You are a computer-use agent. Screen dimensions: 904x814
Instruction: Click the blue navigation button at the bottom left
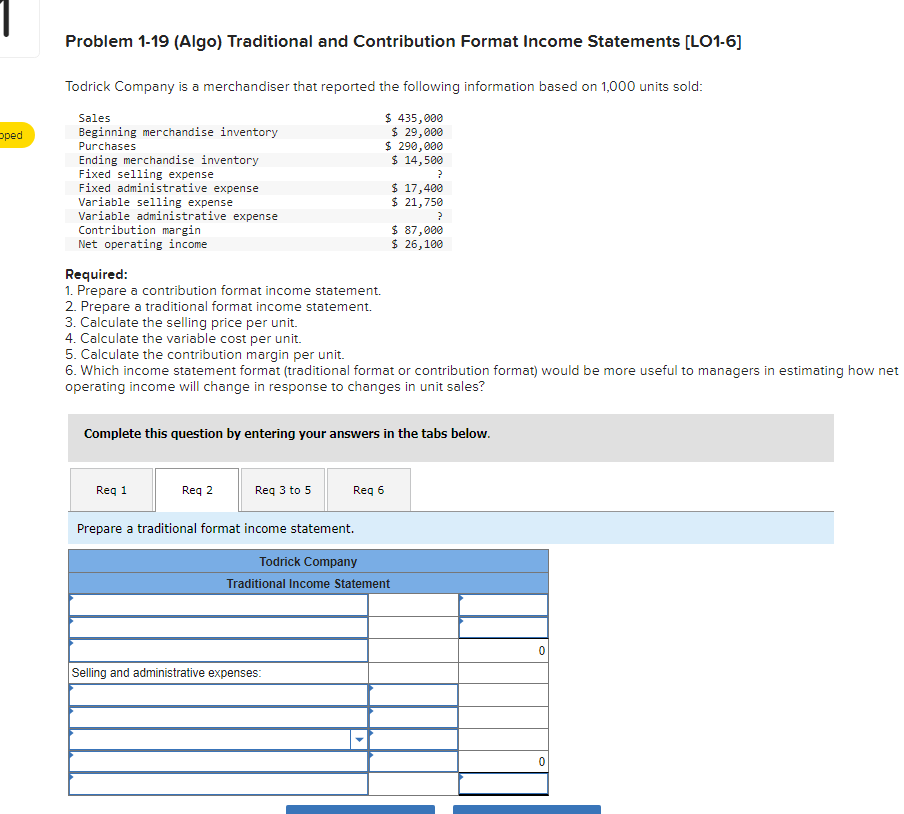pos(360,809)
